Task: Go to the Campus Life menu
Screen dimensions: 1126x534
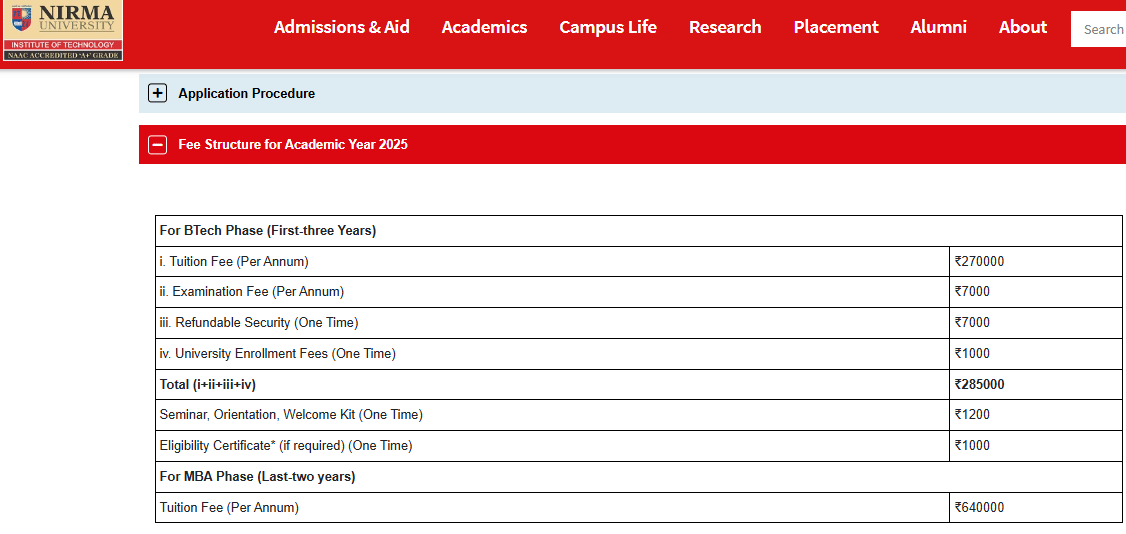Action: coord(608,27)
